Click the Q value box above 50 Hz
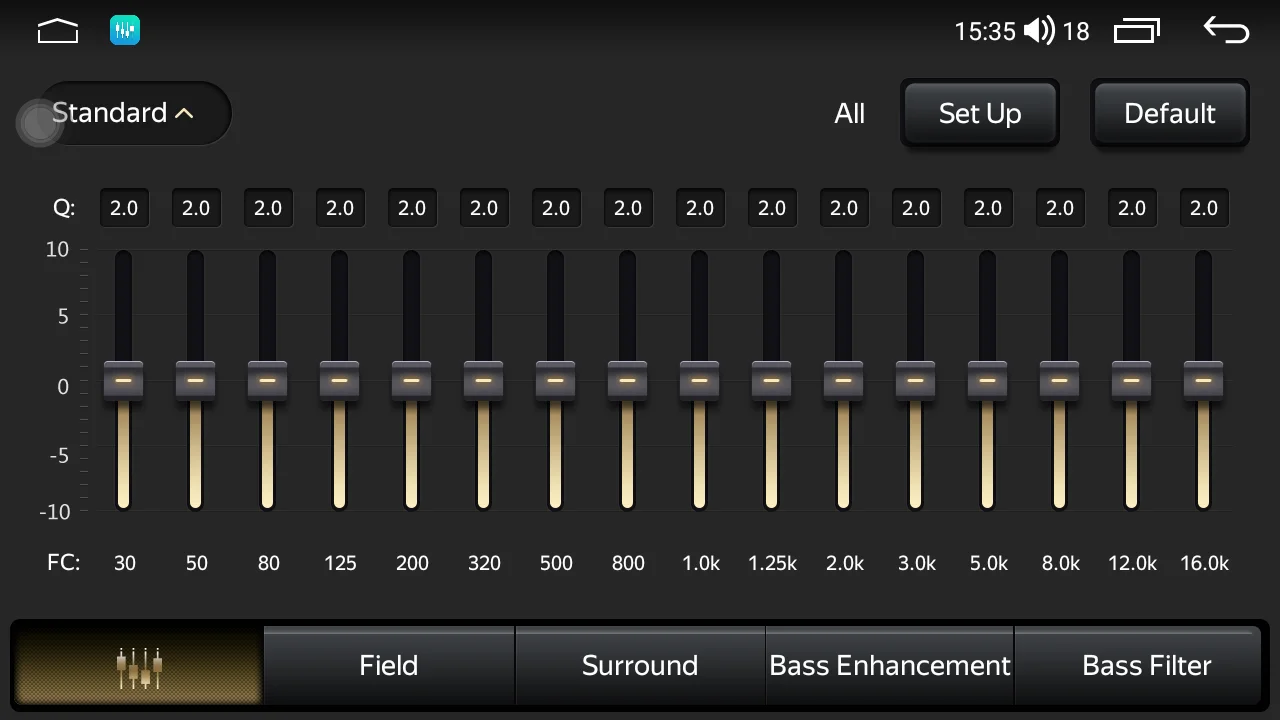The image size is (1280, 720). coord(196,208)
